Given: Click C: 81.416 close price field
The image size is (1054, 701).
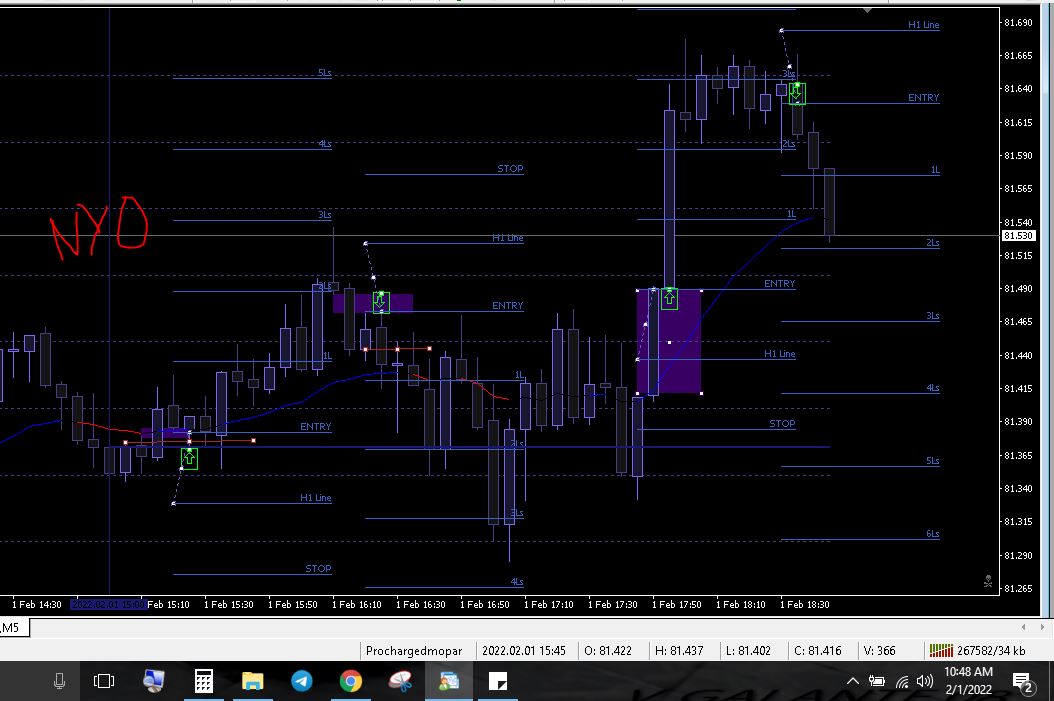Looking at the screenshot, I should (x=817, y=651).
